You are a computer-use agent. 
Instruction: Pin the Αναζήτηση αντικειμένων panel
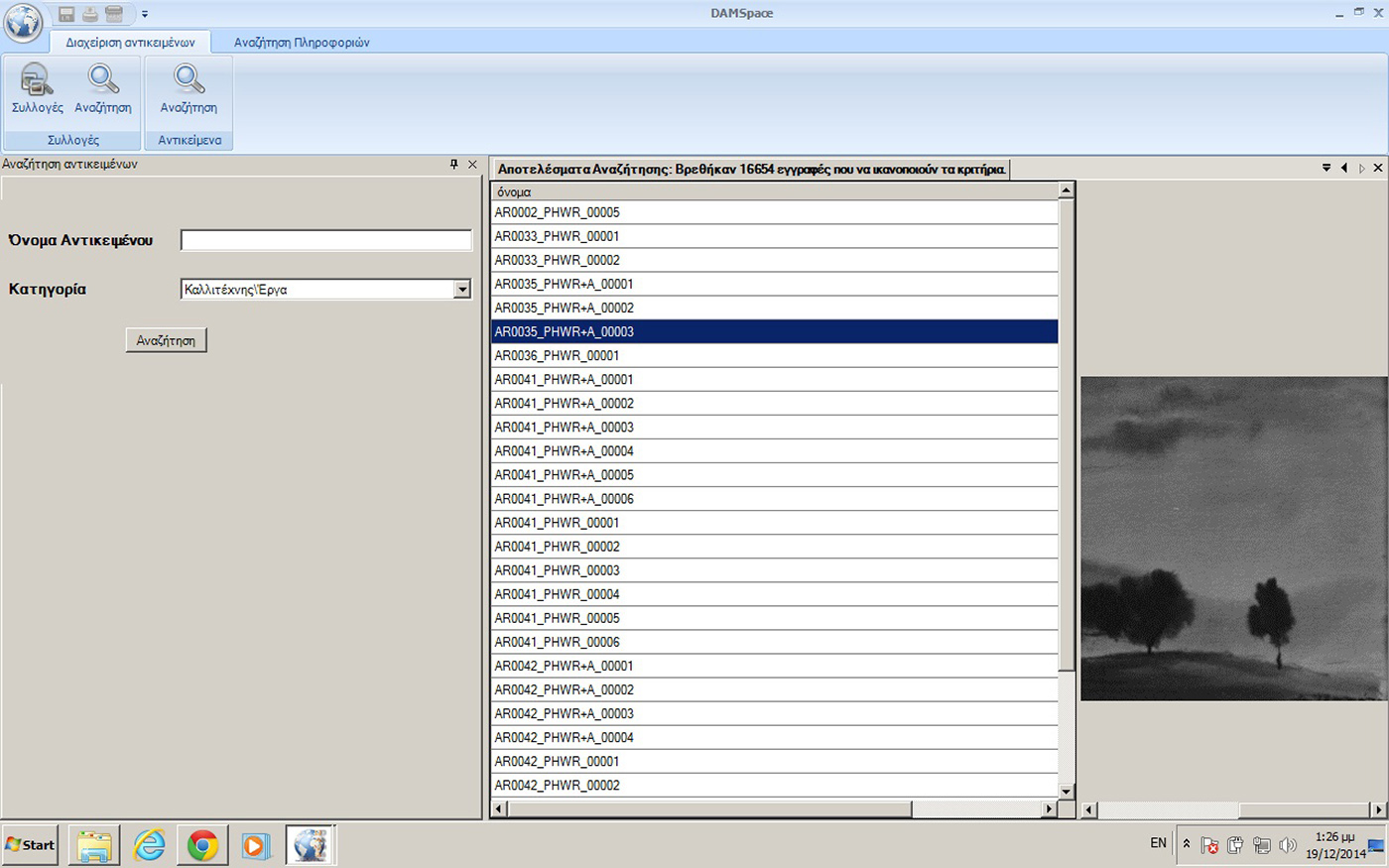(454, 165)
